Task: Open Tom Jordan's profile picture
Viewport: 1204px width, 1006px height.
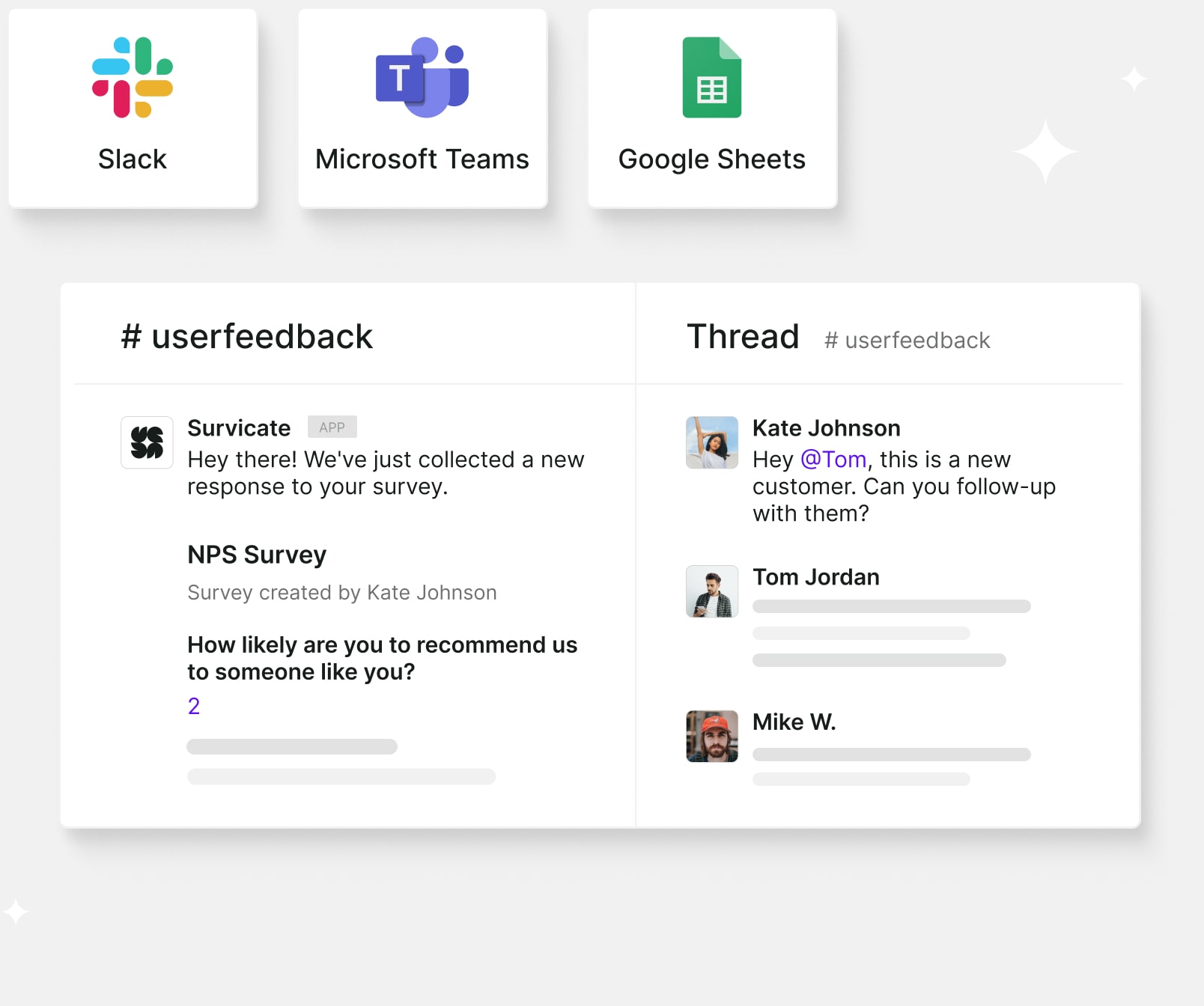Action: (x=712, y=591)
